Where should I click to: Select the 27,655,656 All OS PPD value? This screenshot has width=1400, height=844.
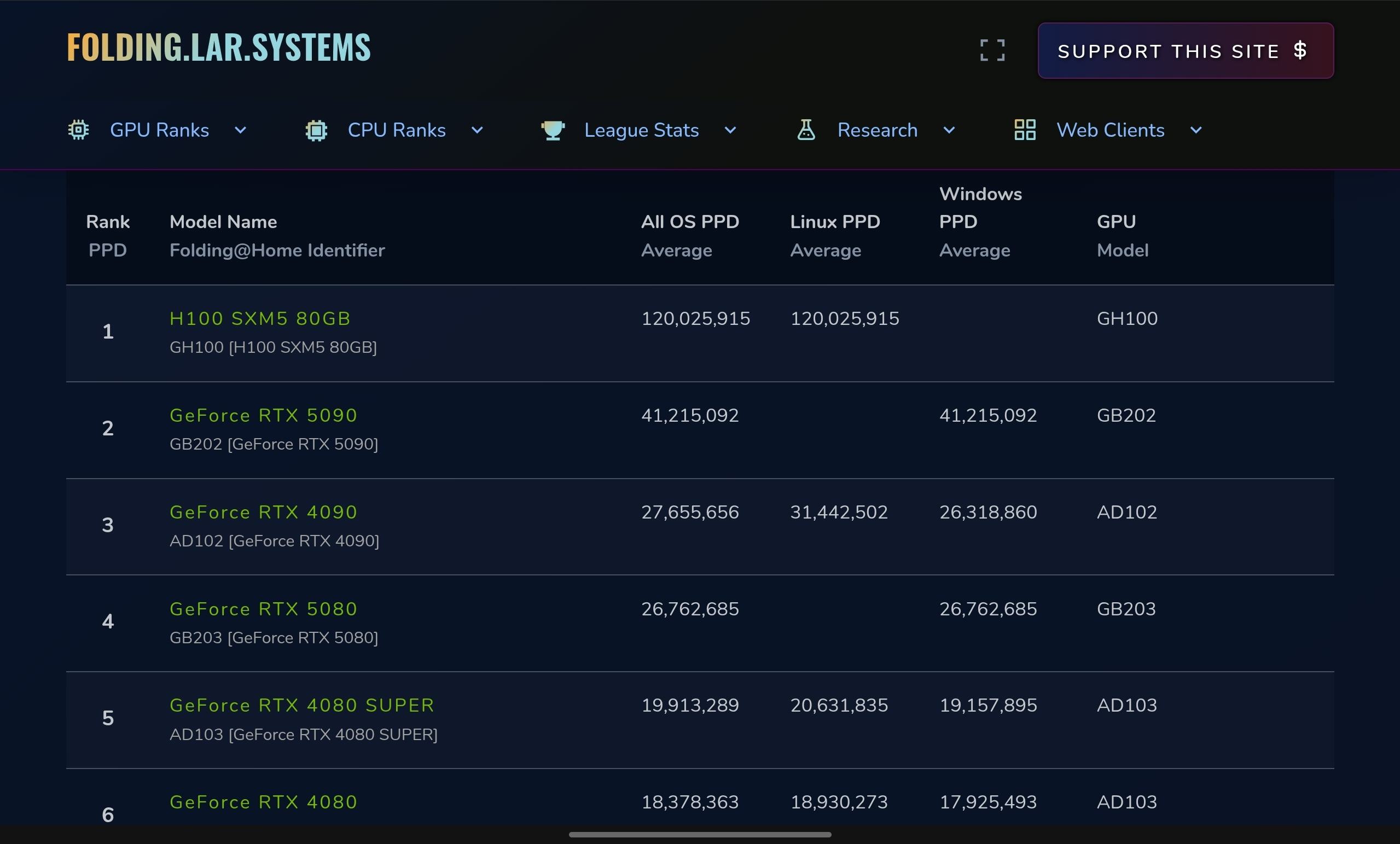tap(690, 513)
